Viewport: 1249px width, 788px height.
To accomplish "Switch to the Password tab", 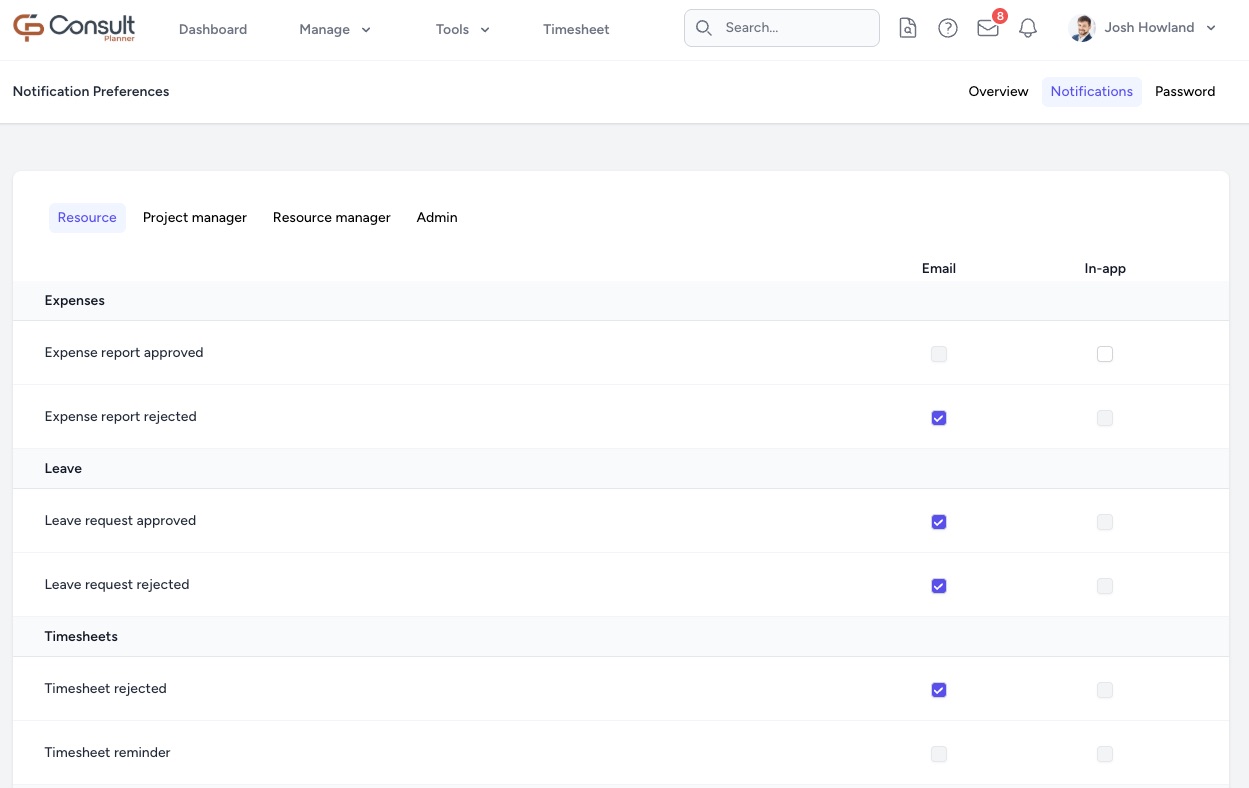I will 1185,91.
